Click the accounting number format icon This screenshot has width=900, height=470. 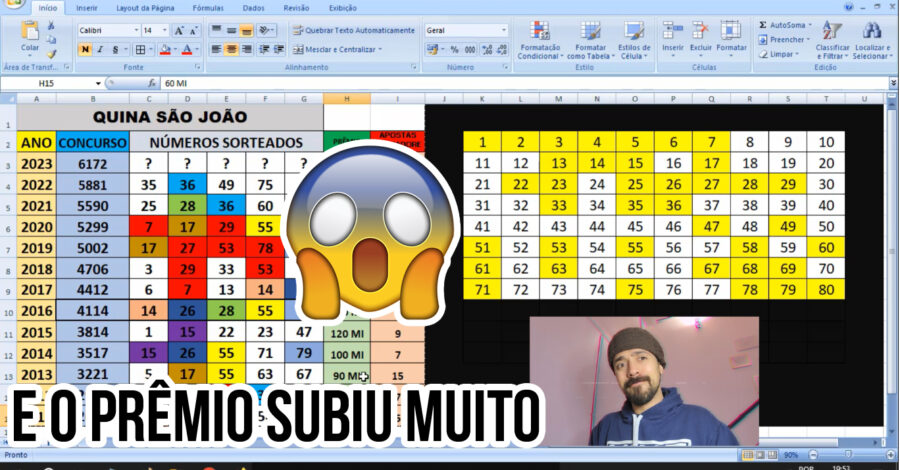click(x=432, y=50)
